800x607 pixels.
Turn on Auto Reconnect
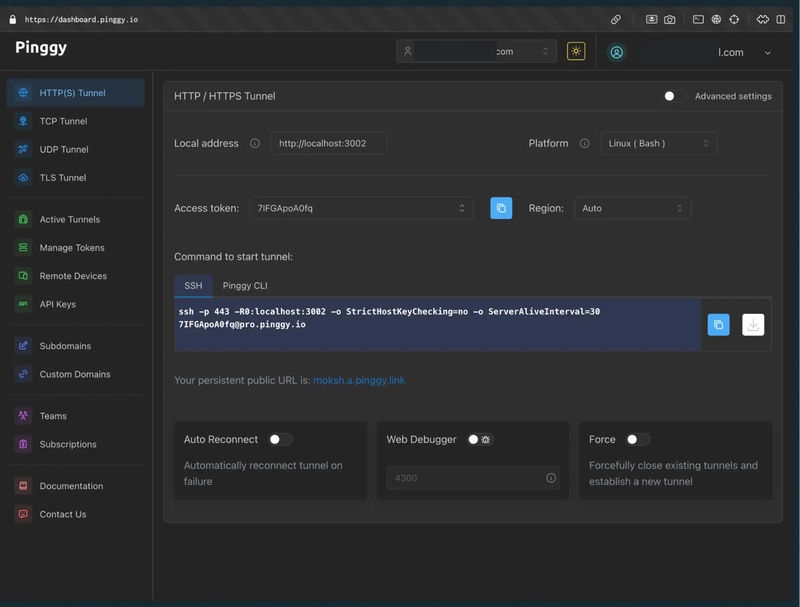(280, 440)
